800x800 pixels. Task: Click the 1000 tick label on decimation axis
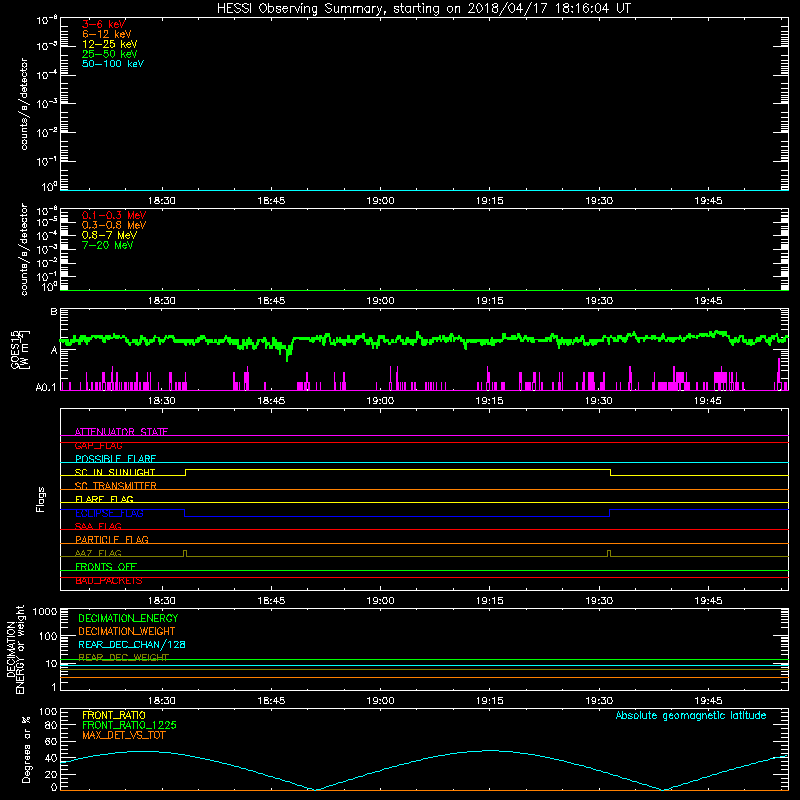click(x=45, y=611)
